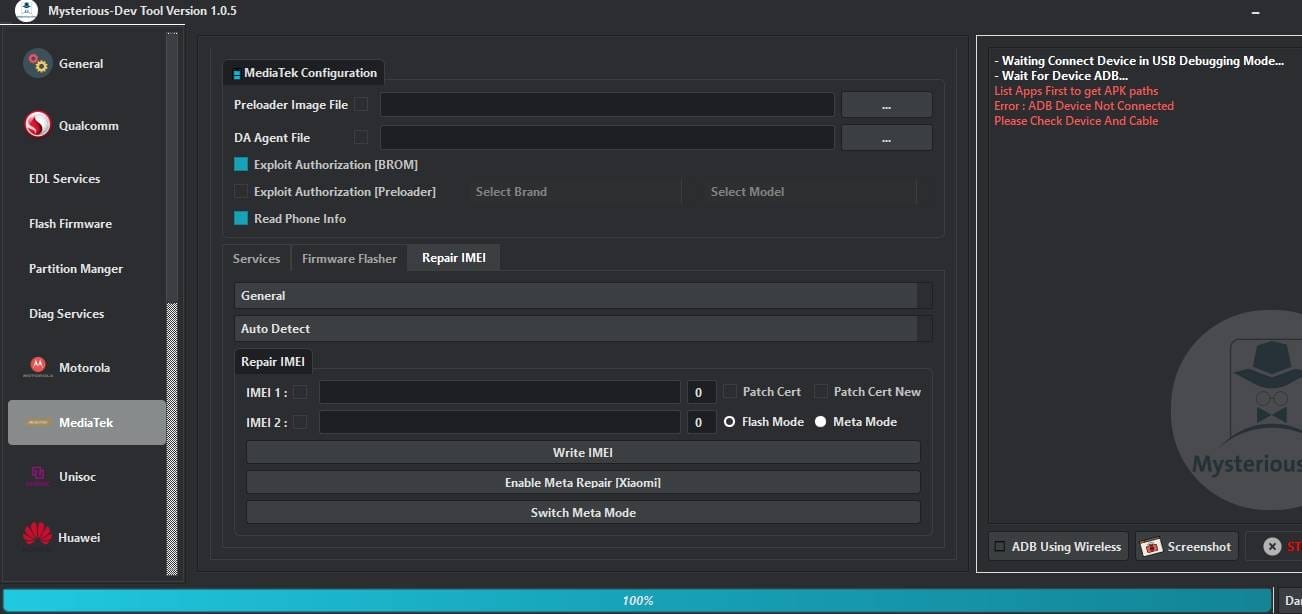
Task: Open the Services tab
Action: [x=257, y=257]
